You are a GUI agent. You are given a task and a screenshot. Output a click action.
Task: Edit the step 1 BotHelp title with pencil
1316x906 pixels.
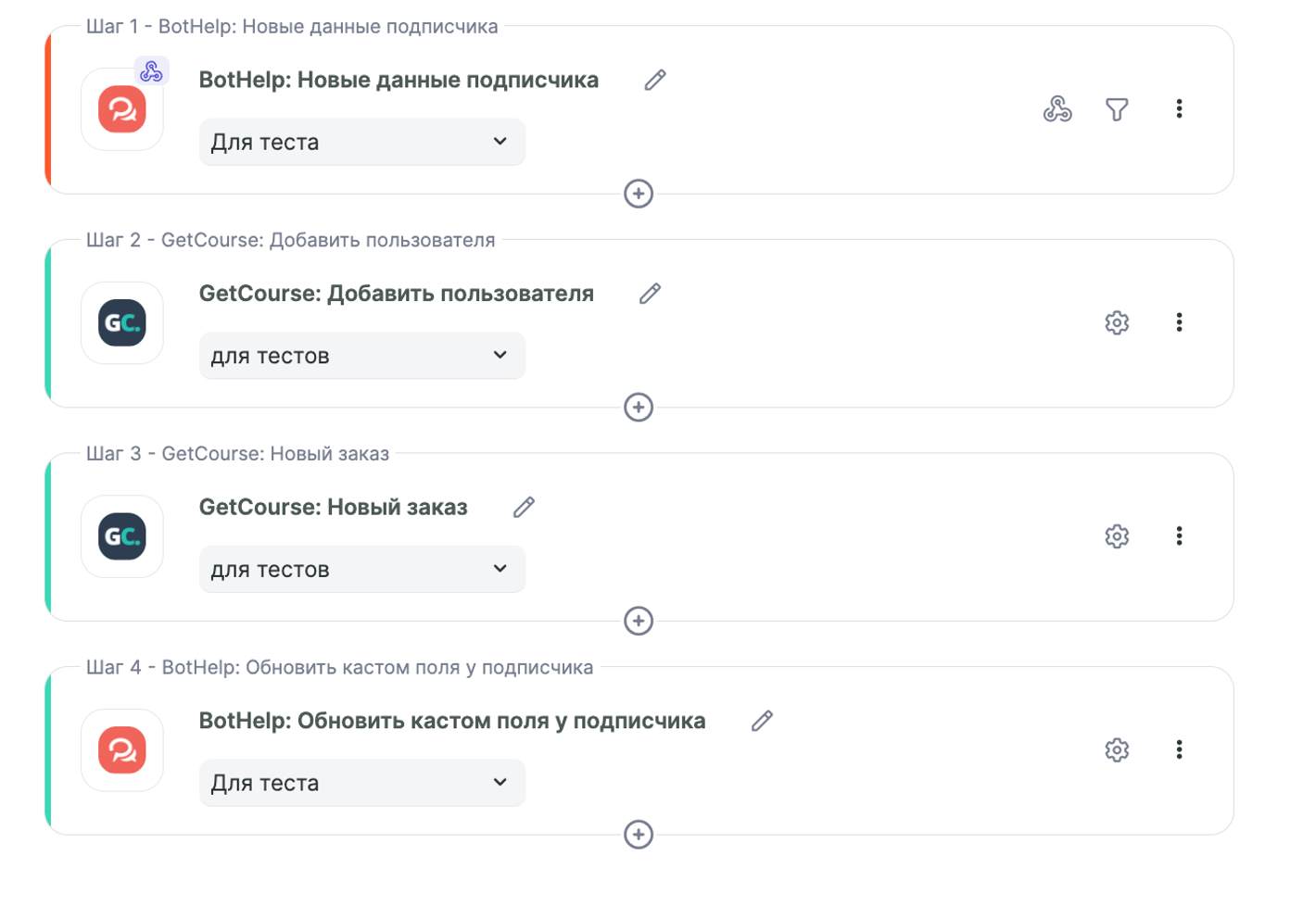[655, 81]
